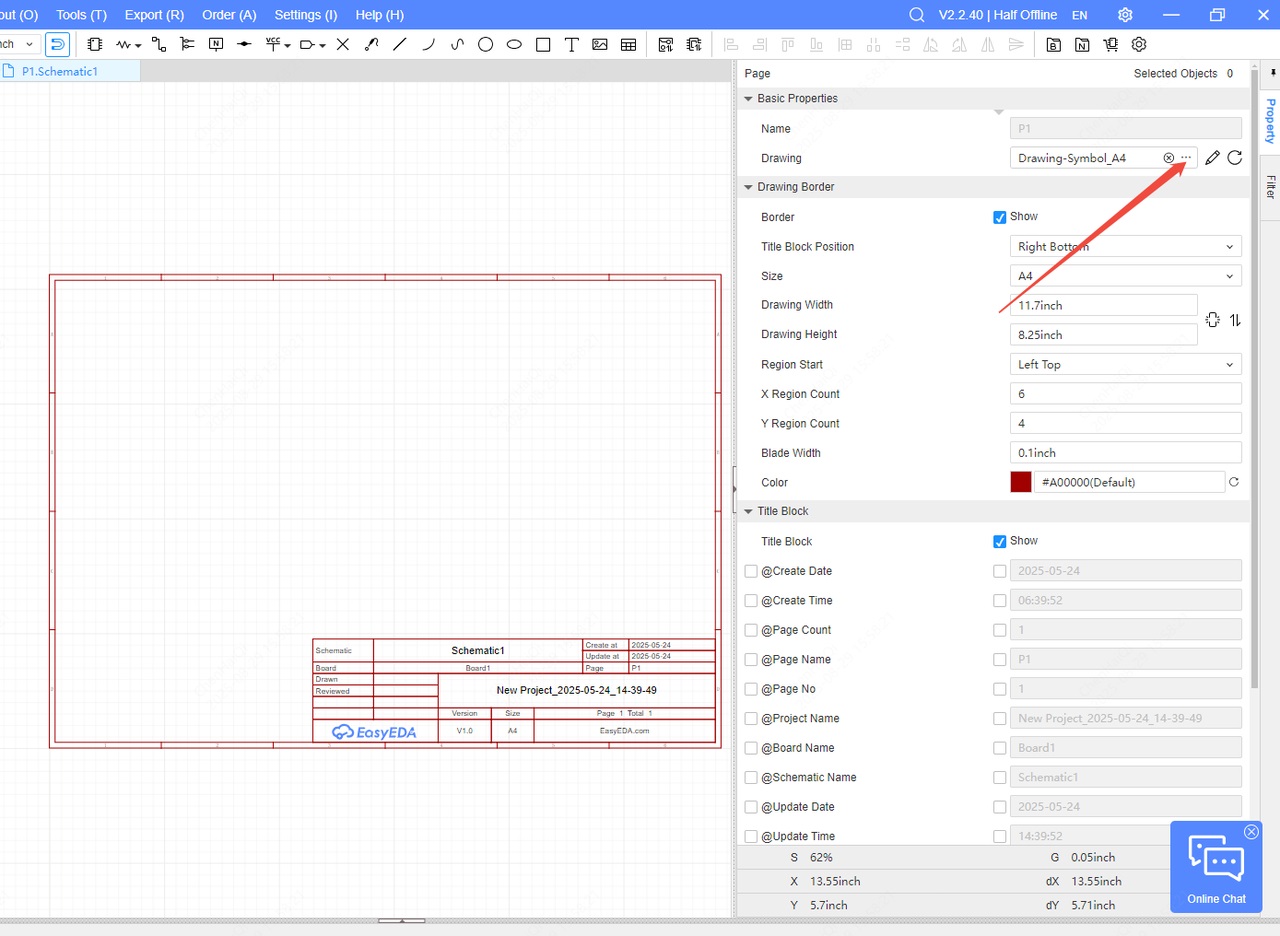Select the Text tool in toolbar
This screenshot has width=1280, height=936.
[571, 44]
